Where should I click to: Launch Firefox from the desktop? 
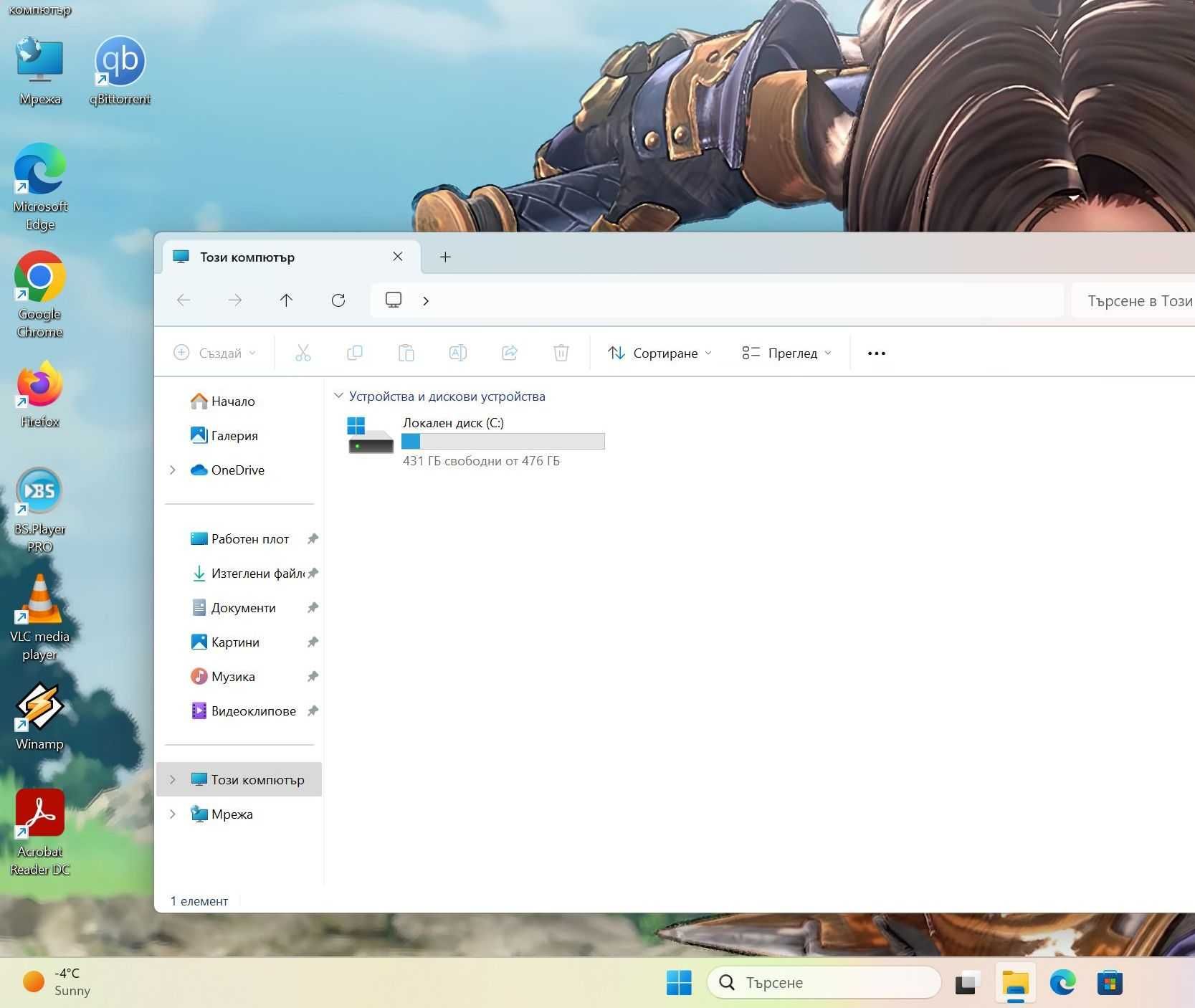[40, 394]
